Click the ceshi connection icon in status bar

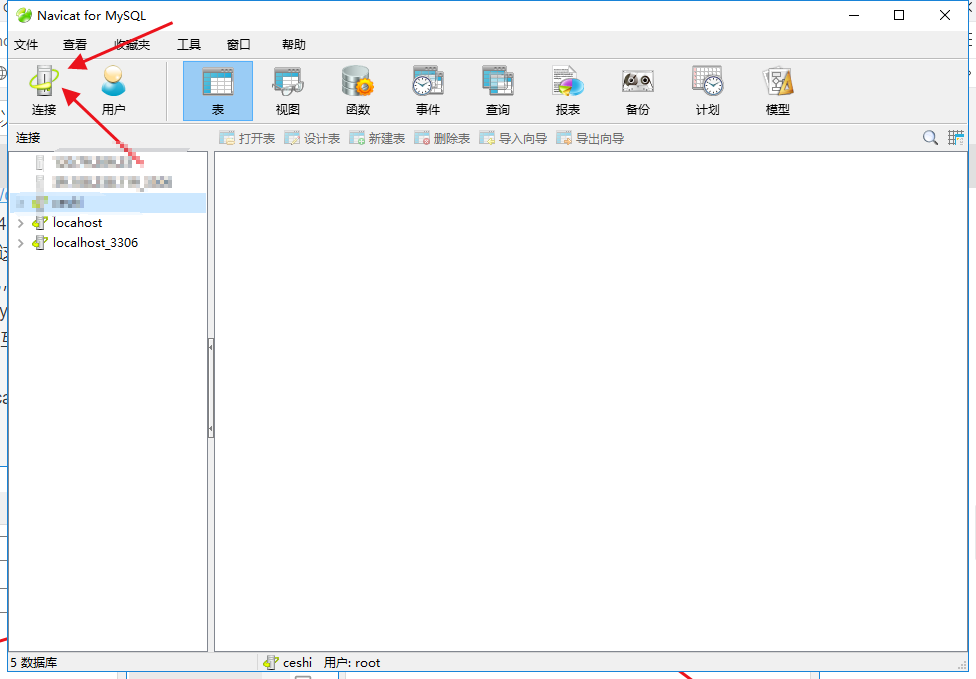270,663
